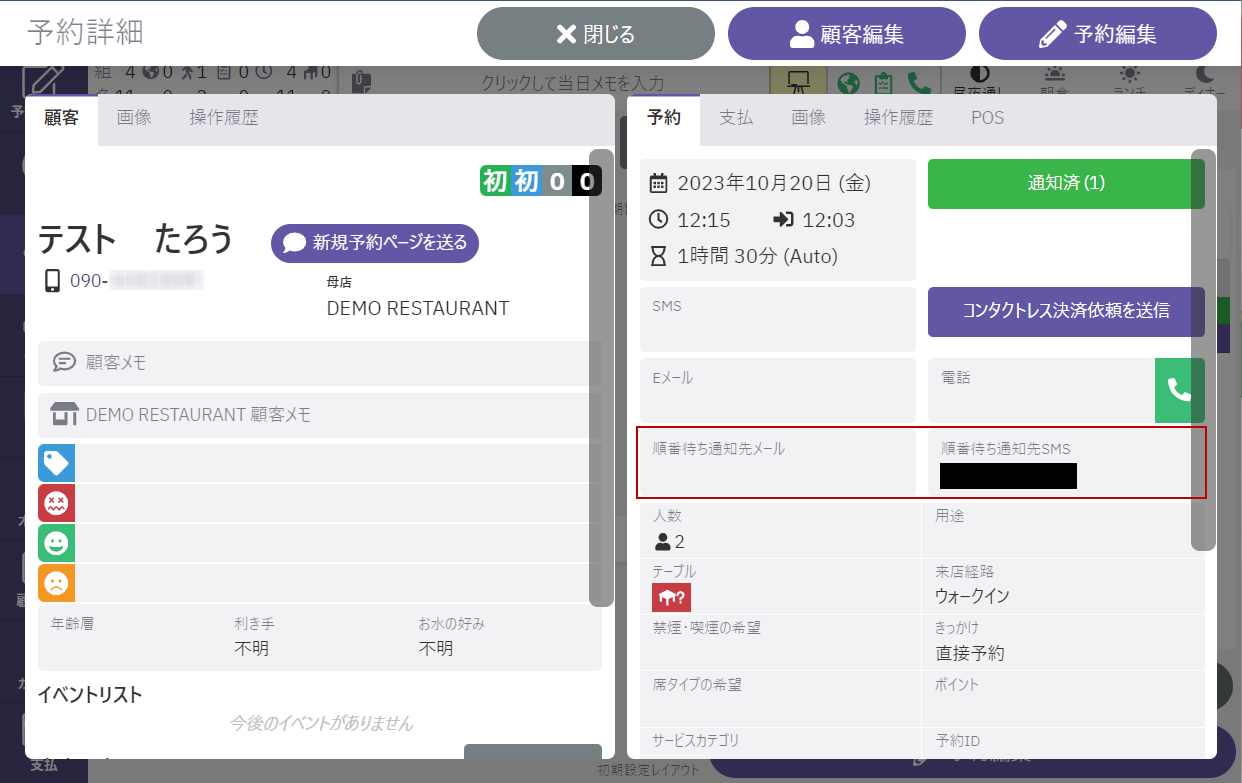1242x783 pixels.
Task: Click the 顧客編集 button
Action: [x=847, y=34]
